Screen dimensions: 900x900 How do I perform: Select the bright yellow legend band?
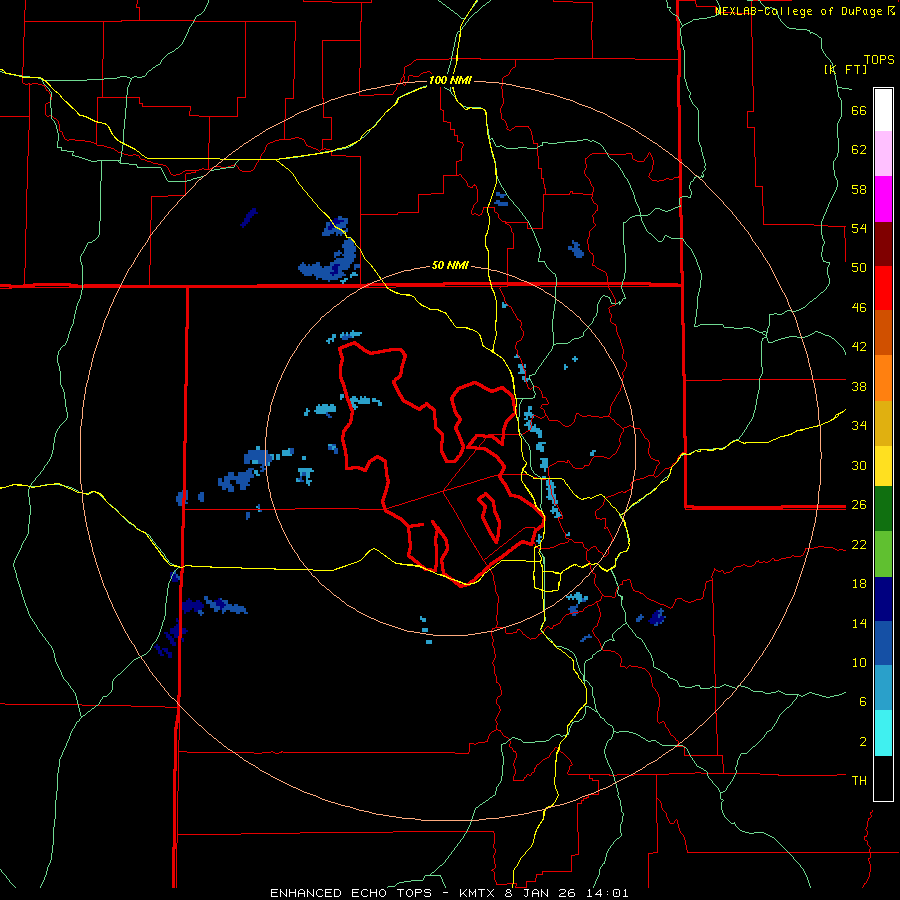click(883, 466)
